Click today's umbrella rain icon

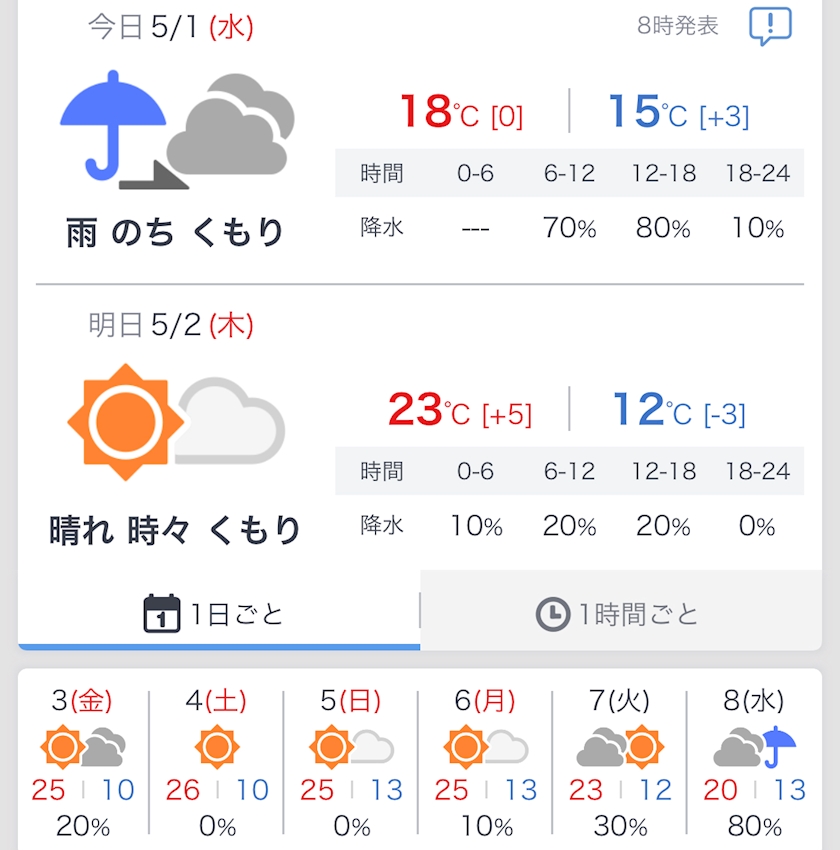[x=113, y=125]
